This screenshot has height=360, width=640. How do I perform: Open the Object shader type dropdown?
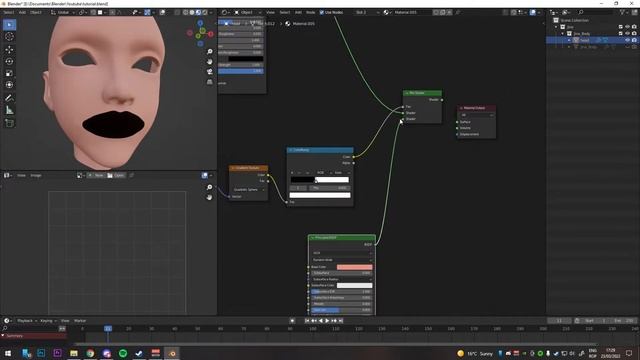(247, 13)
